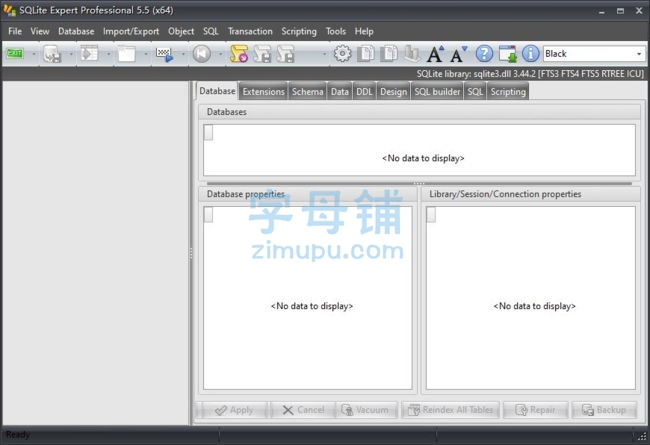
Task: Click the Databases grid corner indicator cell
Action: tap(209, 133)
